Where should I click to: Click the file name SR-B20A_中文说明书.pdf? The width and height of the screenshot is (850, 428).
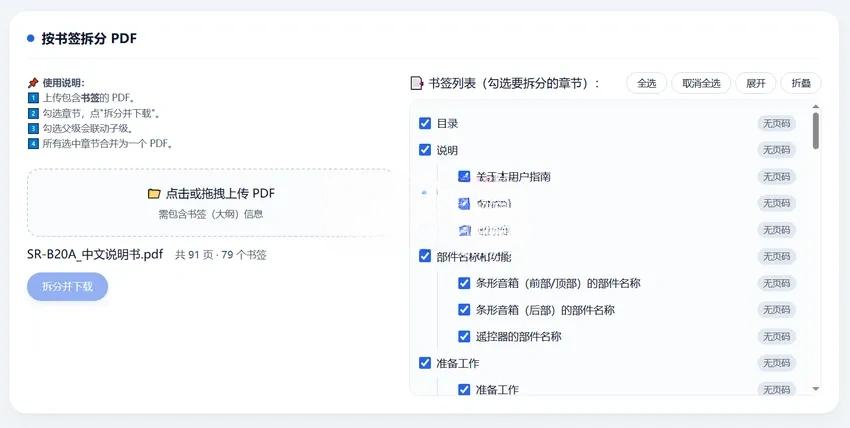(95, 255)
